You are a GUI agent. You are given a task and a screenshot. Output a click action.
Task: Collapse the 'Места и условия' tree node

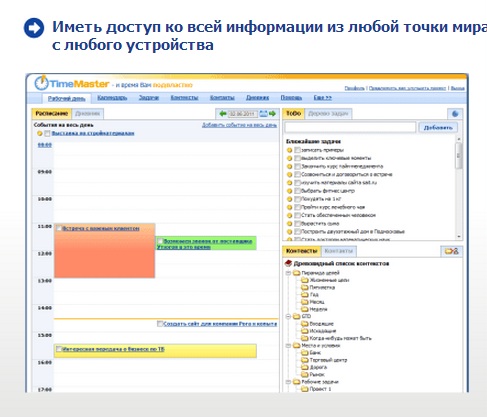click(x=288, y=345)
